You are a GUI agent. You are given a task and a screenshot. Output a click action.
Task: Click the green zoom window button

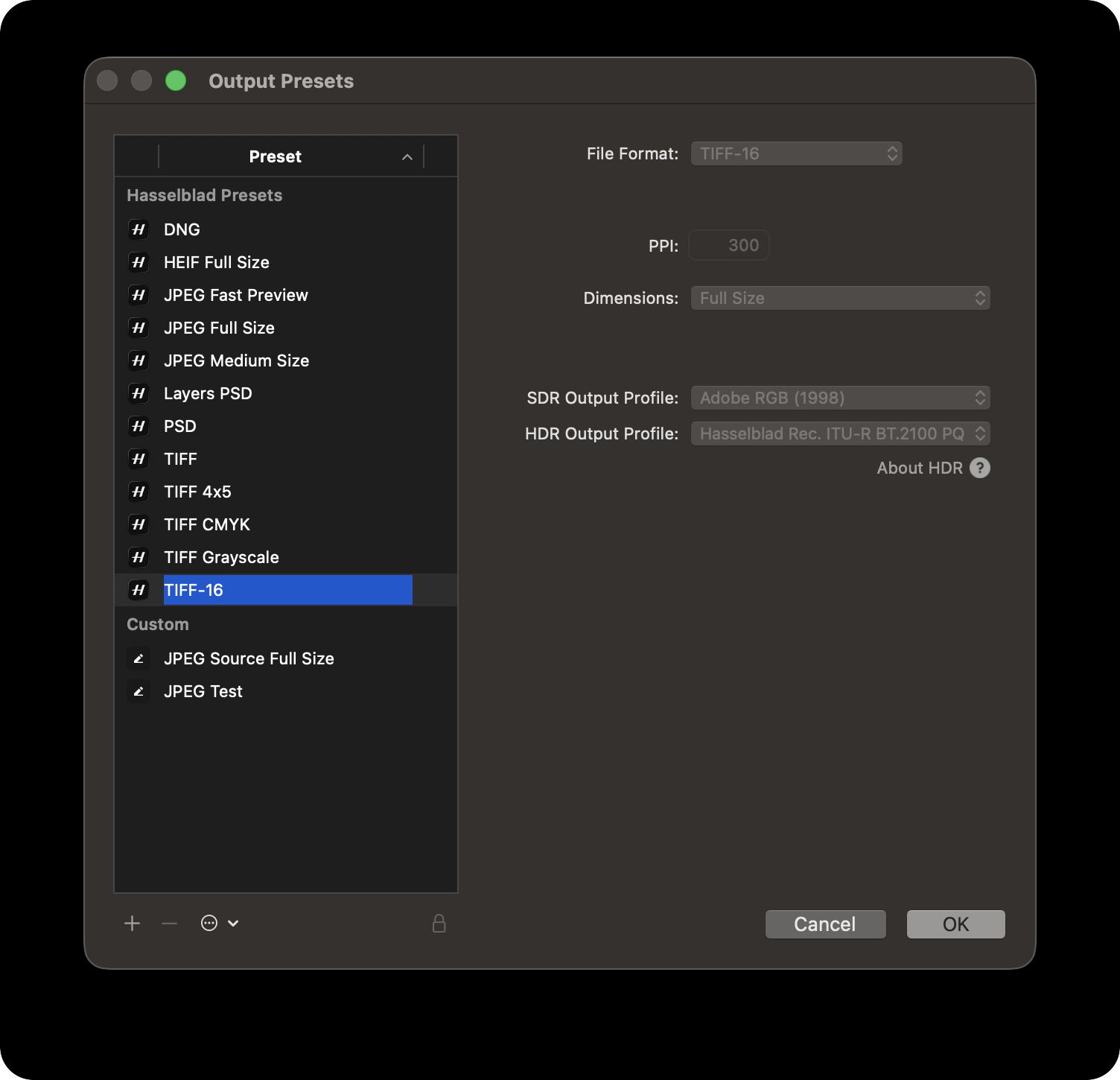tap(176, 80)
